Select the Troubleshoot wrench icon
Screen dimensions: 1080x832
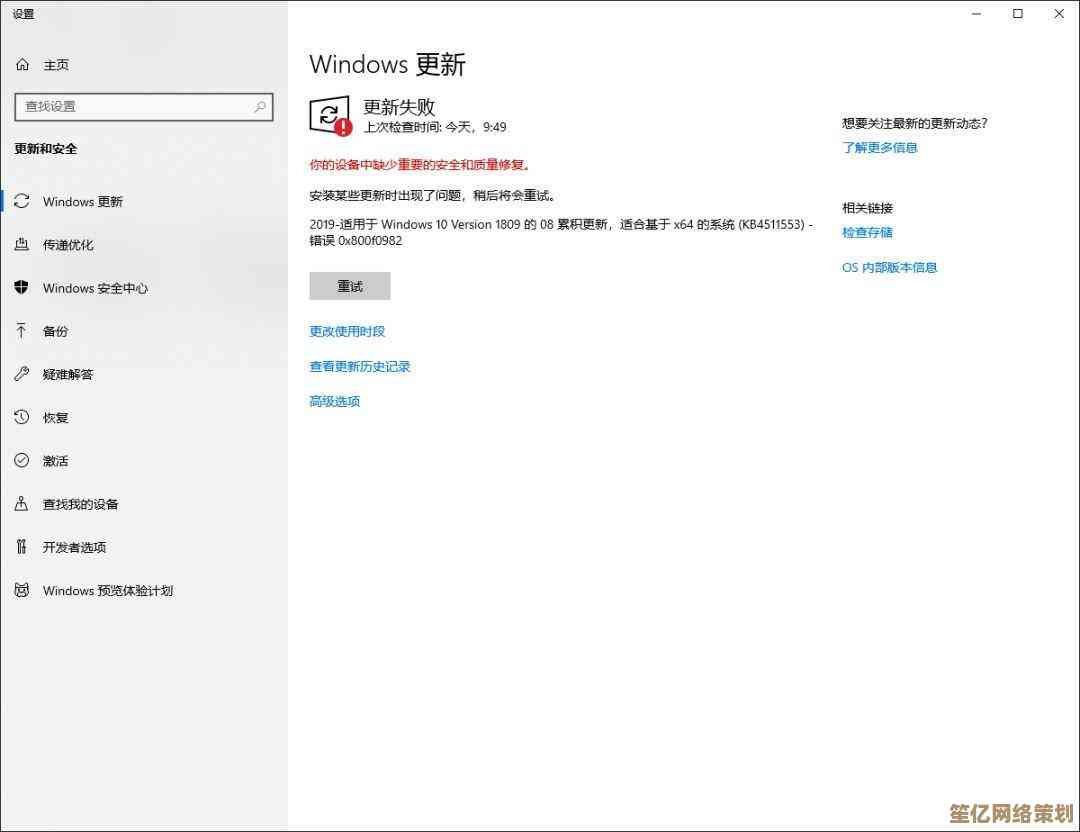22,374
